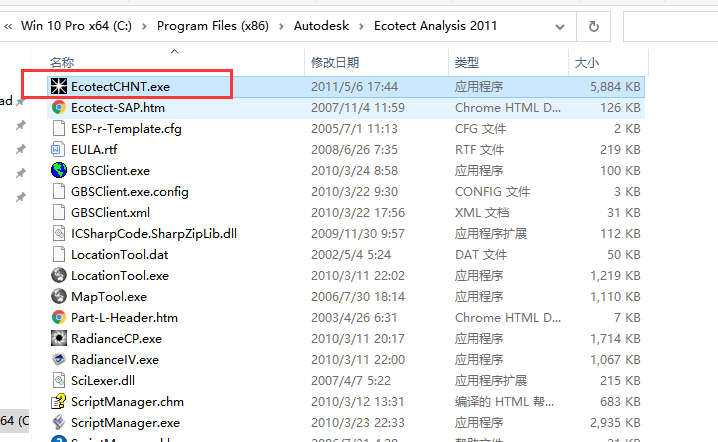The height and width of the screenshot is (442, 718).
Task: Select the EcotectCHNT.exe file name
Action: click(x=120, y=87)
